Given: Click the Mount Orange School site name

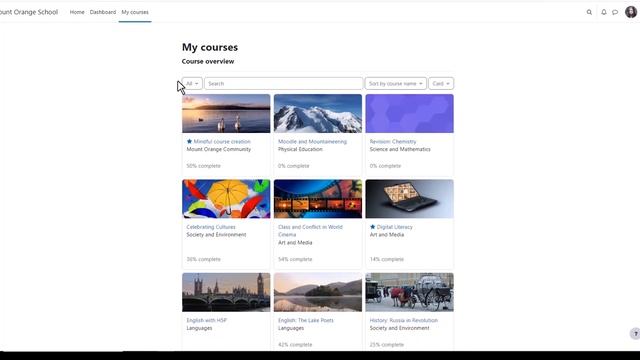Looking at the screenshot, I should pyautogui.click(x=29, y=12).
